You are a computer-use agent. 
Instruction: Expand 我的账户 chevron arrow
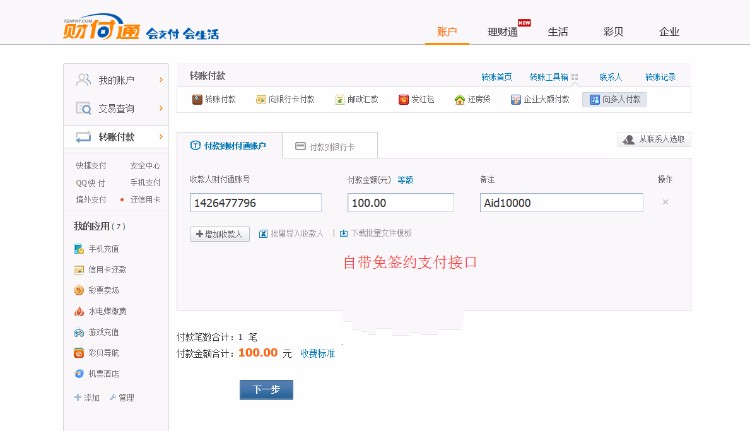click(161, 80)
